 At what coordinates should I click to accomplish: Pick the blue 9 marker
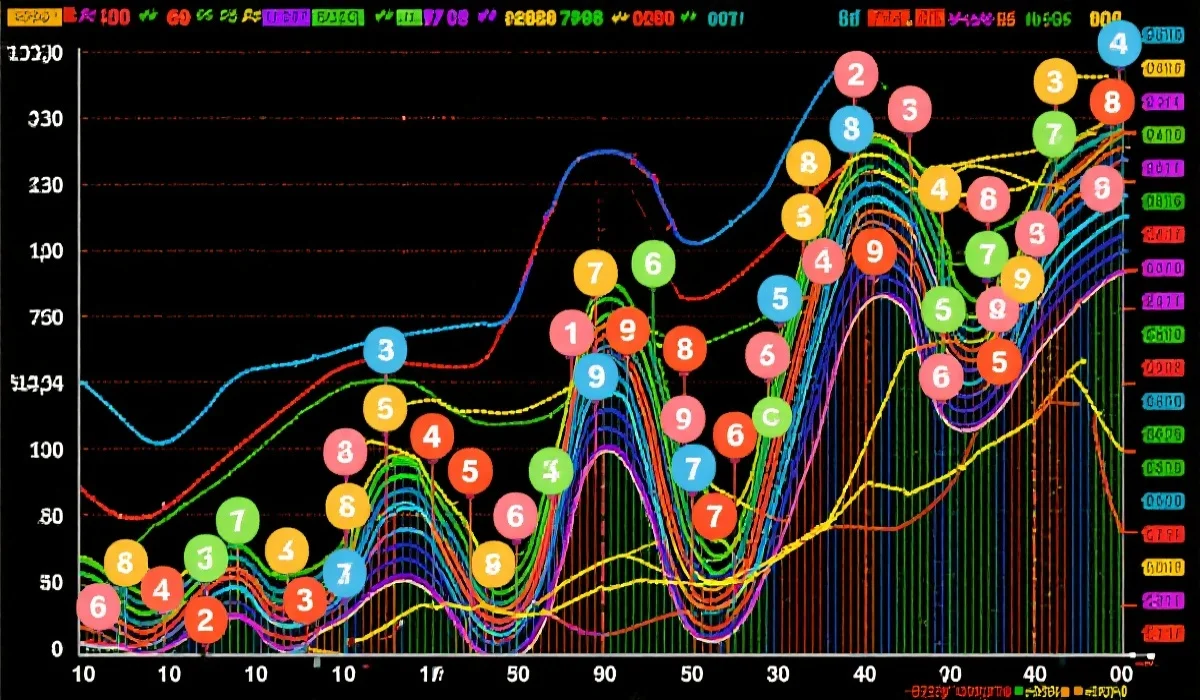coord(597,376)
